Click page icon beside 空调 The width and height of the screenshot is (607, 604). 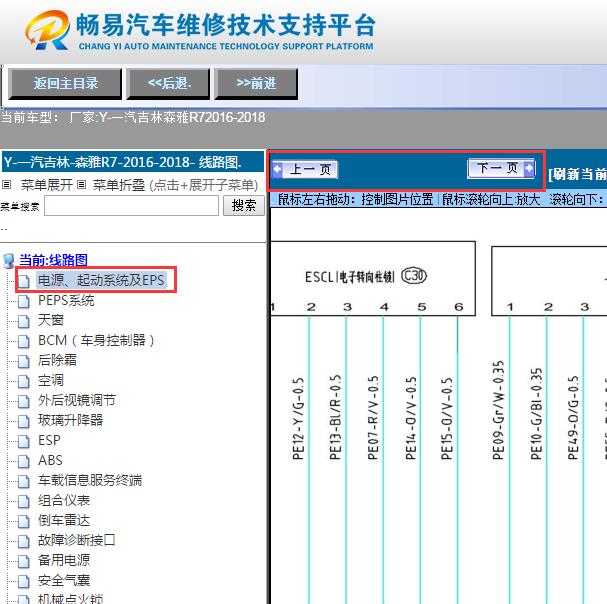[24, 381]
